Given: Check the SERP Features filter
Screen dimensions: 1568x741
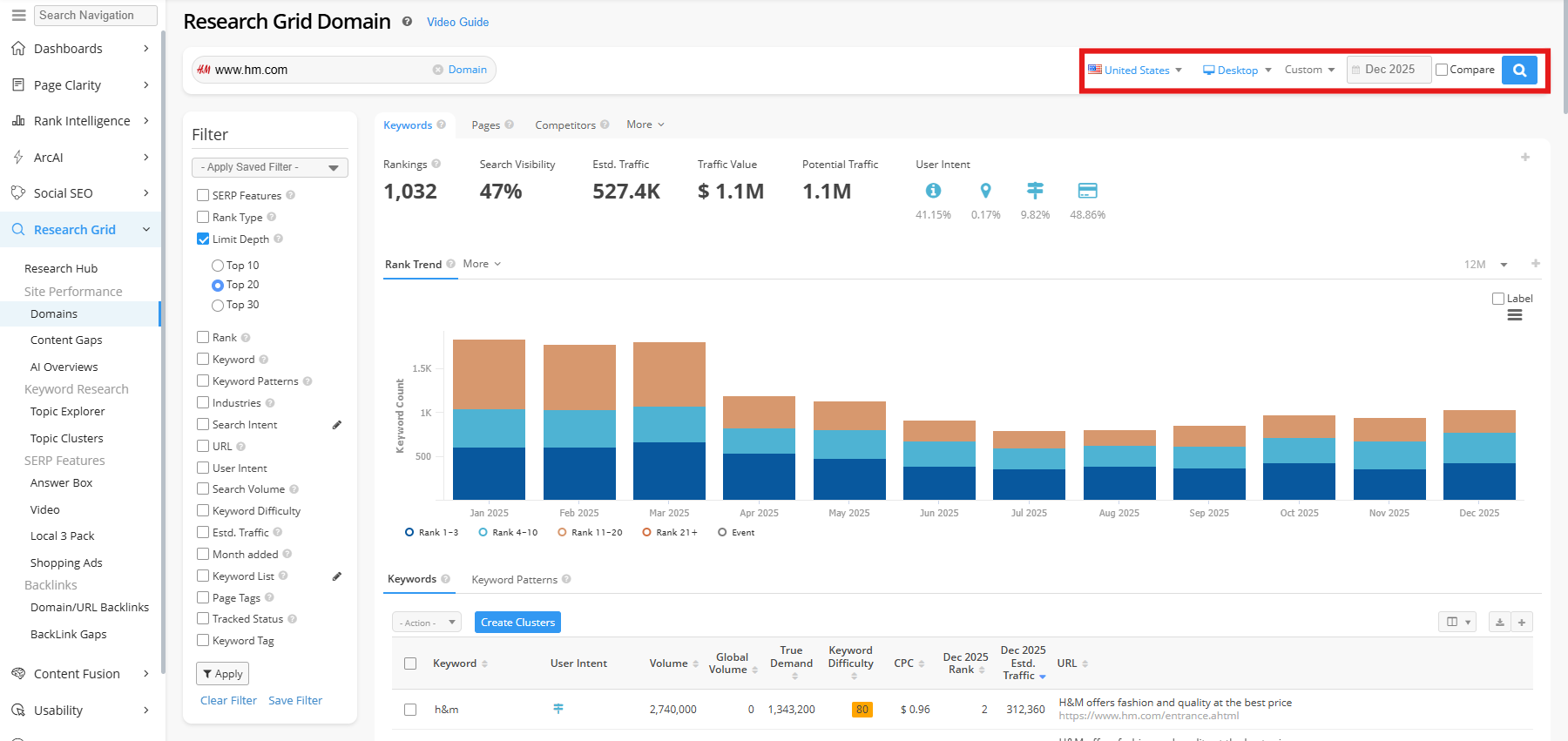Looking at the screenshot, I should (203, 196).
